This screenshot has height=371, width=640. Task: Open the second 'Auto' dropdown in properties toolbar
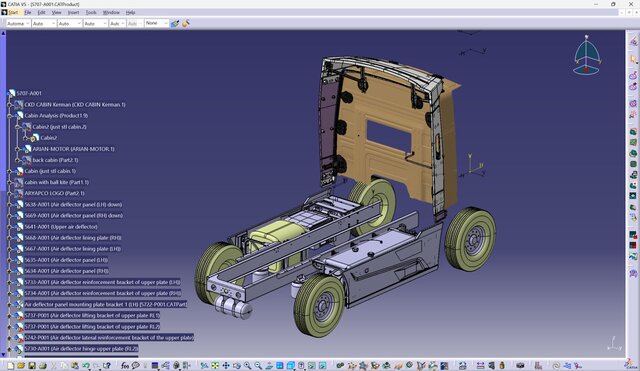(x=69, y=24)
